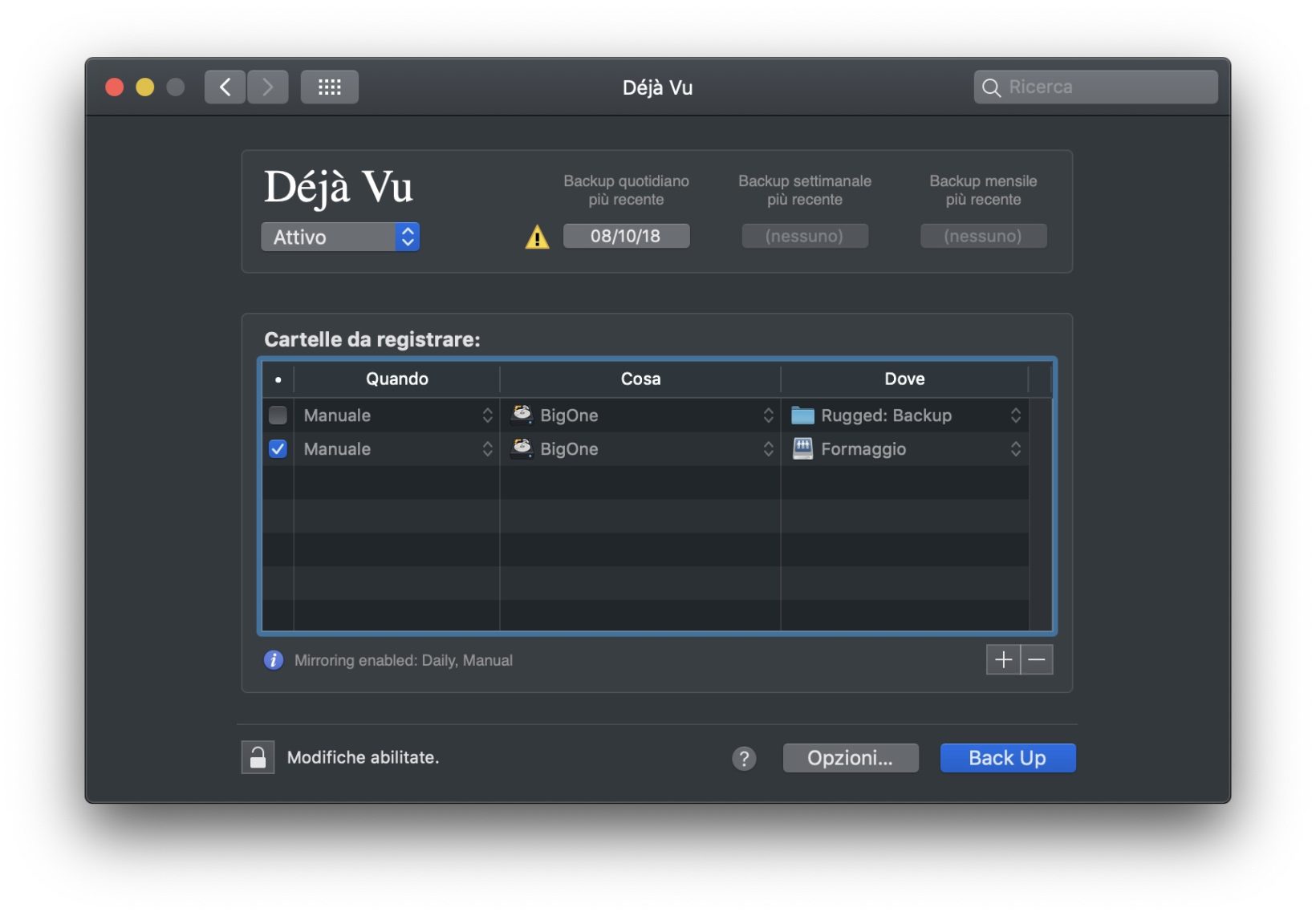Open Cosa dropdown in Rugged: Backup row
This screenshot has width=1316, height=916.
point(641,415)
